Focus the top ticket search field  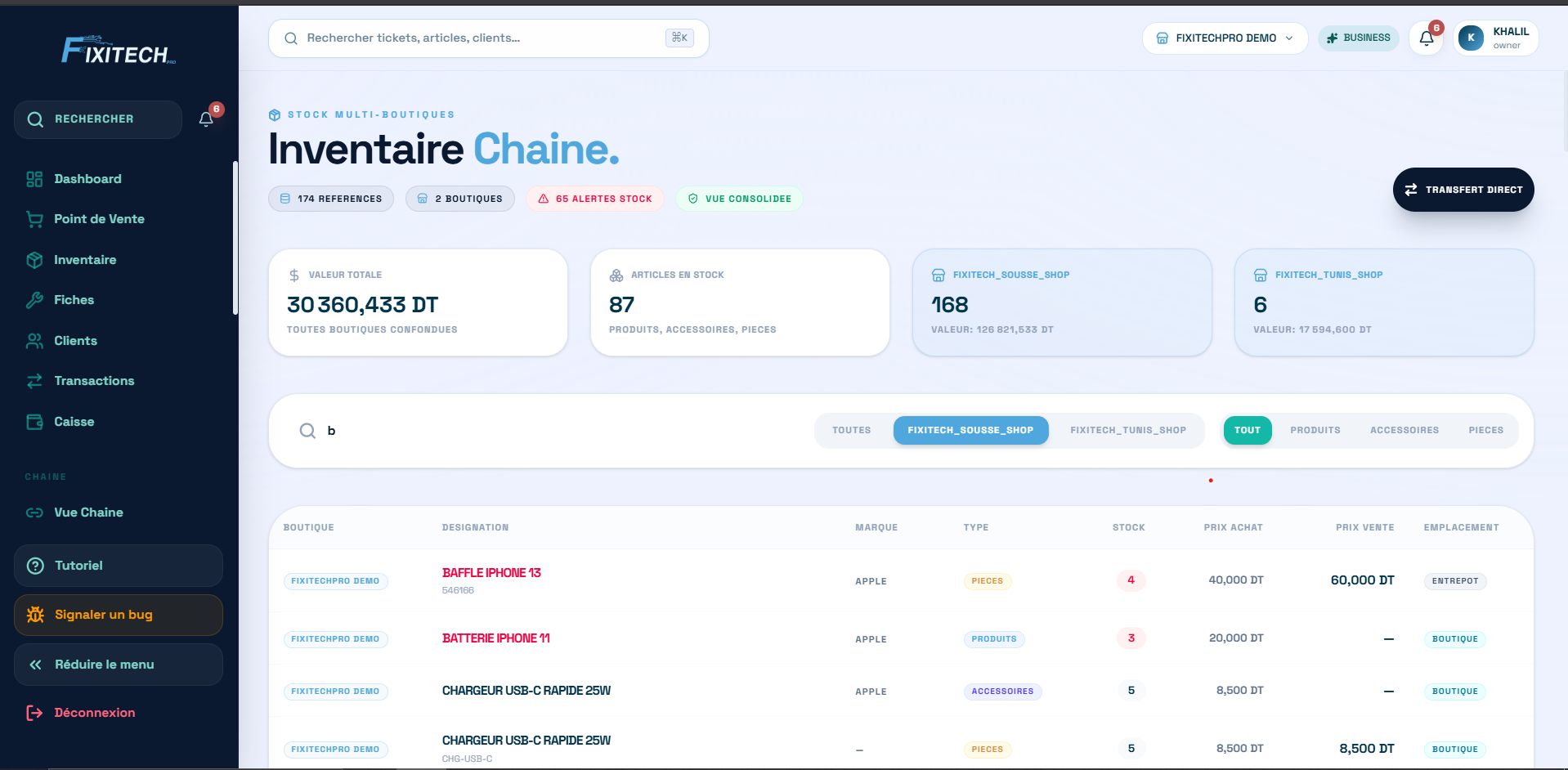pyautogui.click(x=488, y=38)
